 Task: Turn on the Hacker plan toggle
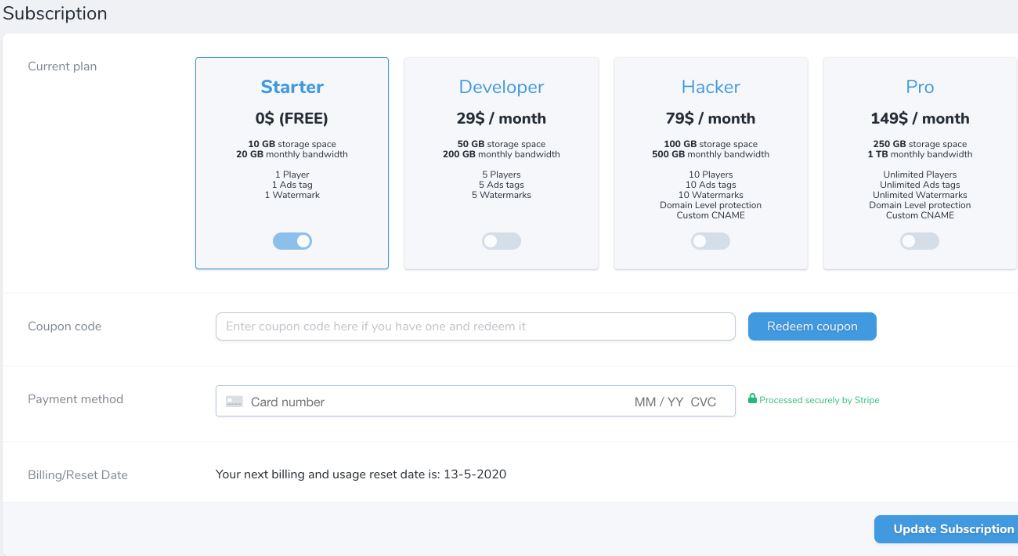(x=710, y=241)
